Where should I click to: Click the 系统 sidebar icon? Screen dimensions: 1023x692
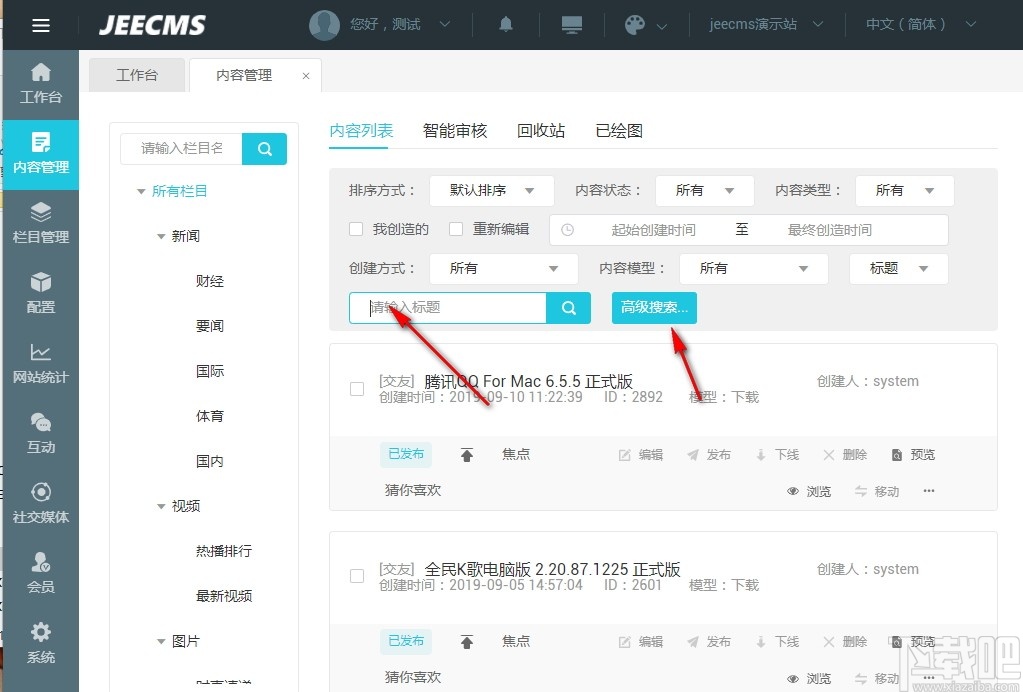pos(40,645)
